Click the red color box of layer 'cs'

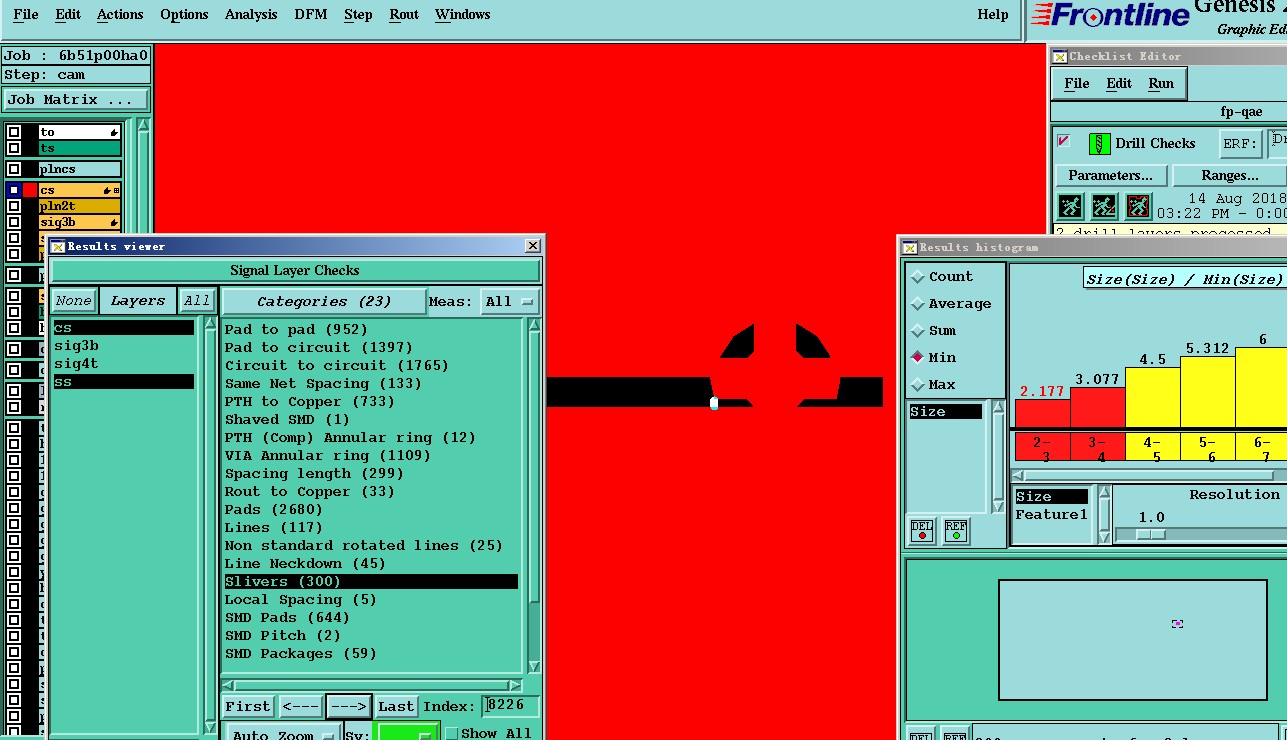pos(30,190)
